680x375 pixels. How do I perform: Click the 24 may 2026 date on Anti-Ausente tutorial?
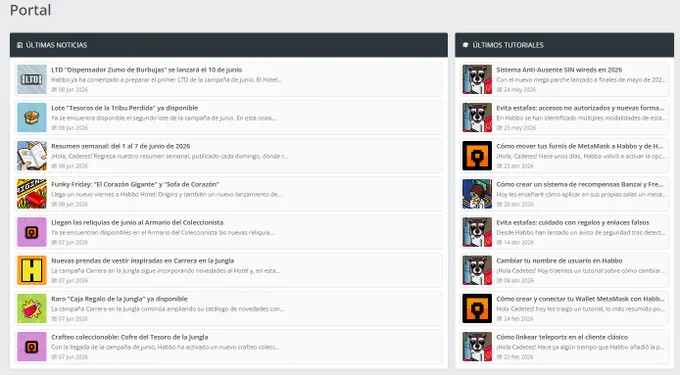point(516,90)
